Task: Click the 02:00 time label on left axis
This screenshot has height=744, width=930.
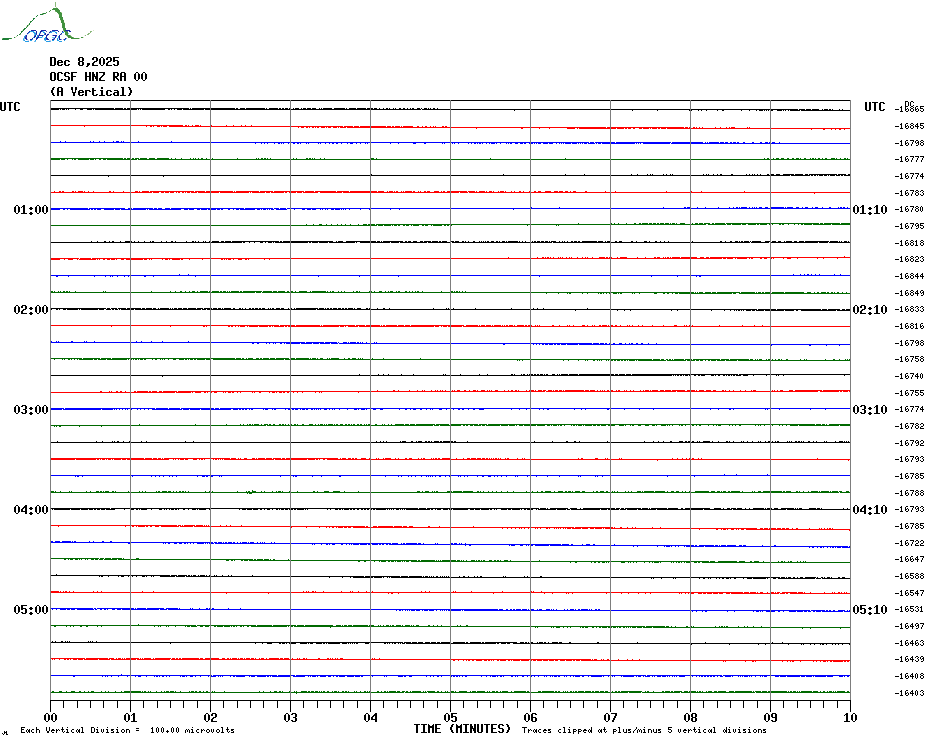Action: pos(31,310)
